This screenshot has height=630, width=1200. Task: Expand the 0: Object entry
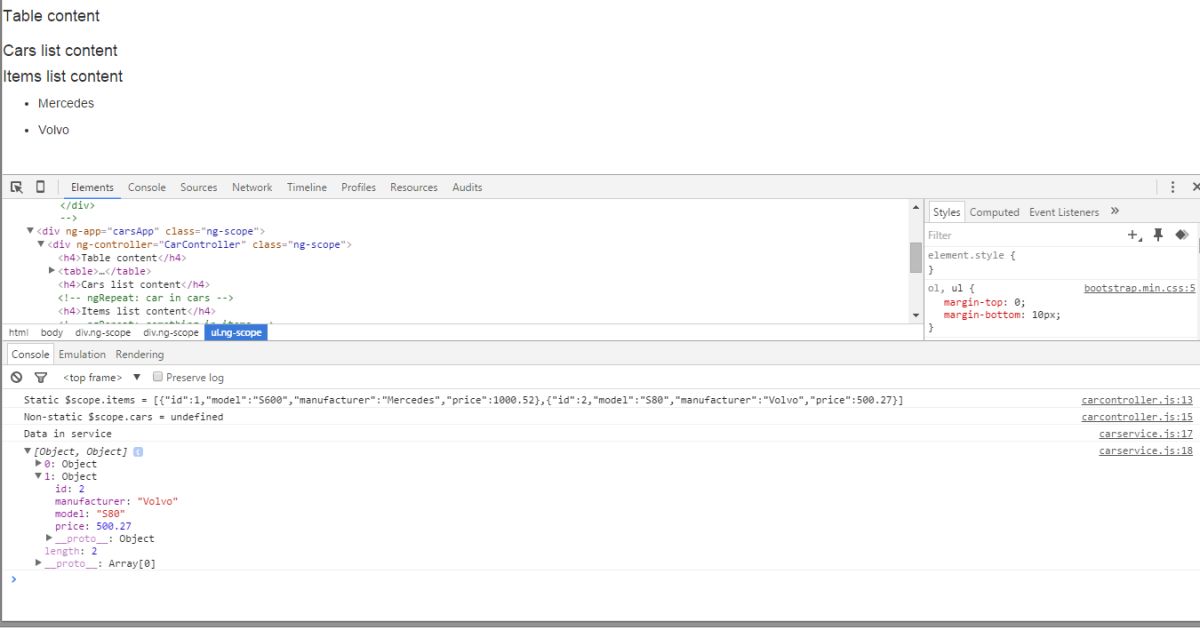click(39, 464)
